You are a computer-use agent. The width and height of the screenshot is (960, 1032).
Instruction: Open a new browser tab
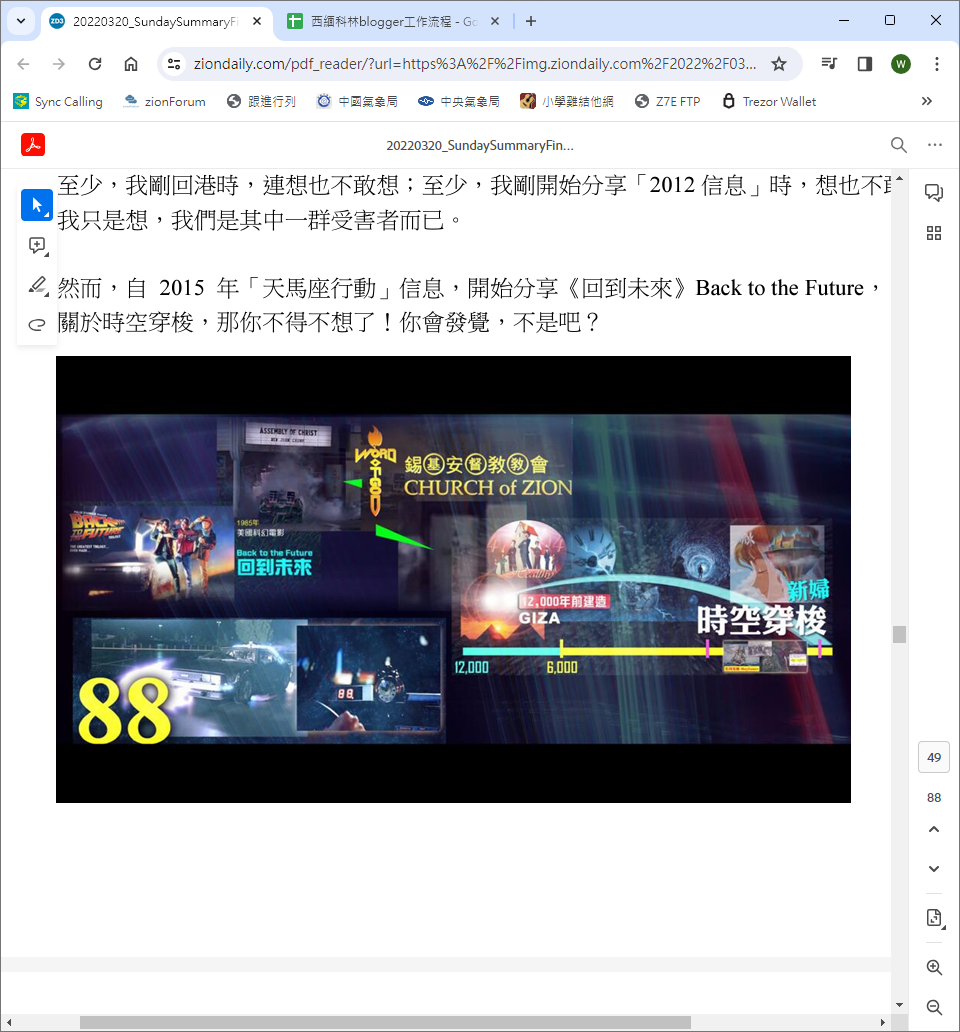tap(531, 21)
